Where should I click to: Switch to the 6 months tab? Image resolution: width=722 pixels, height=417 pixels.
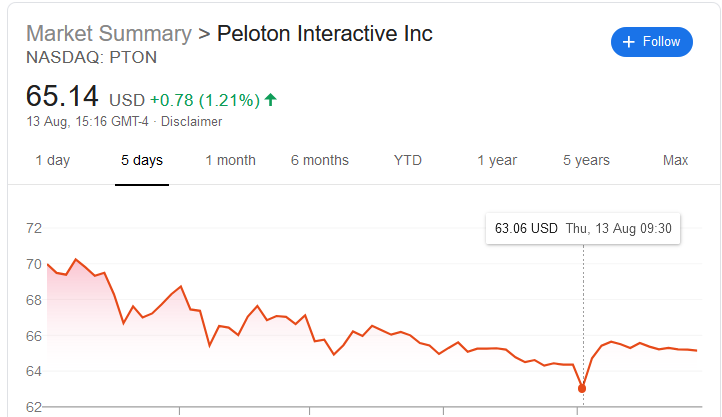tap(320, 160)
